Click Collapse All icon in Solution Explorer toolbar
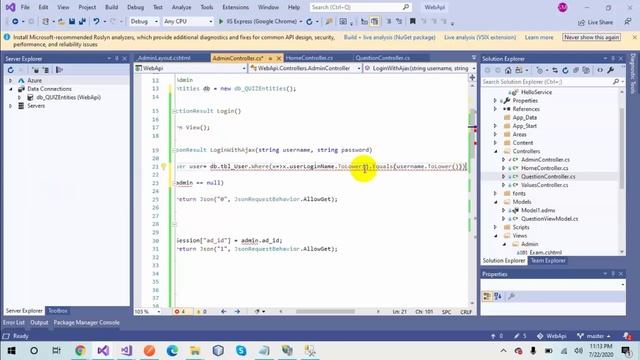This screenshot has width=640, height=360. pyautogui.click(x=576, y=70)
